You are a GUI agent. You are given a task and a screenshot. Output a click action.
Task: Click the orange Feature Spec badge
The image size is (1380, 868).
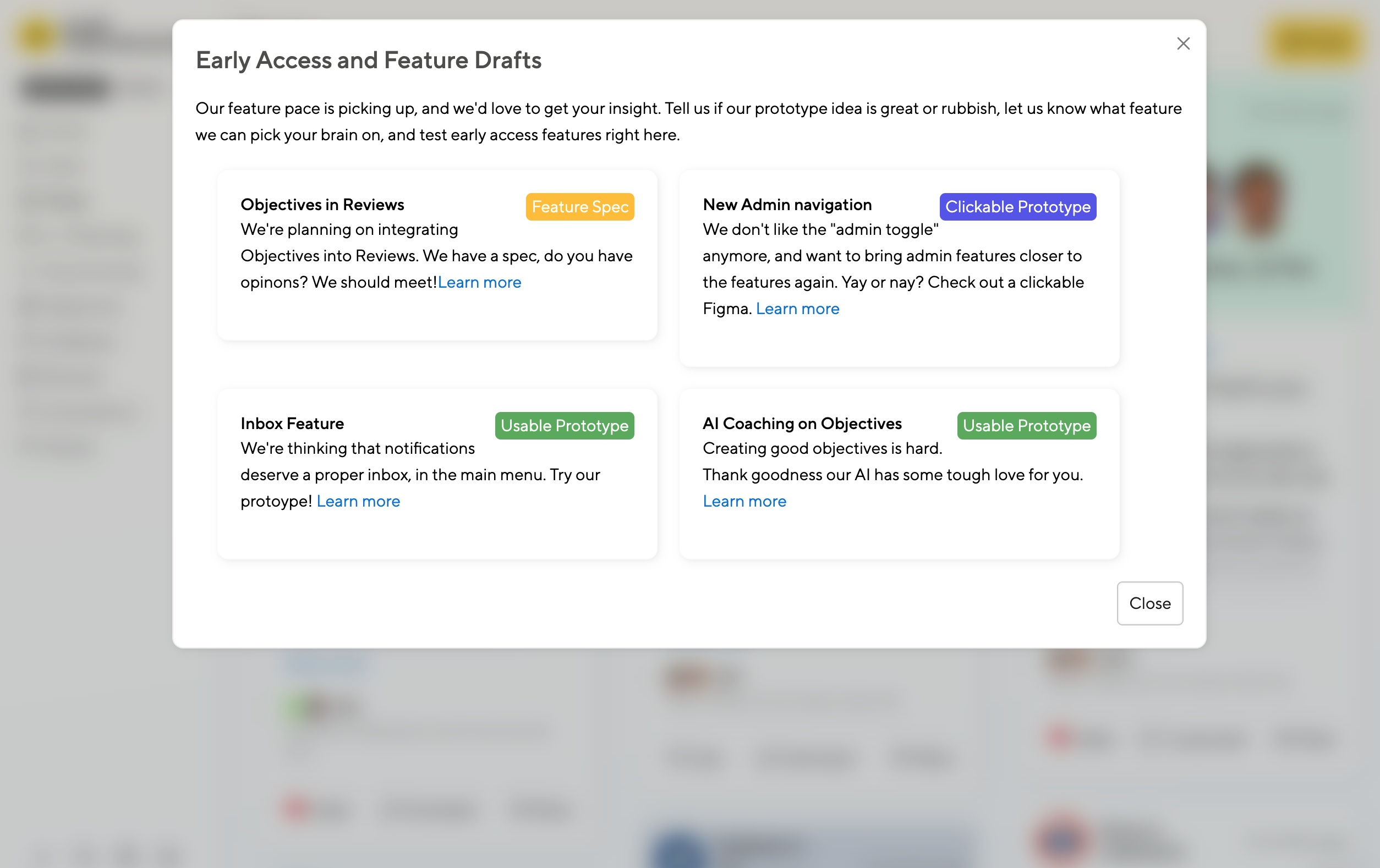point(579,207)
